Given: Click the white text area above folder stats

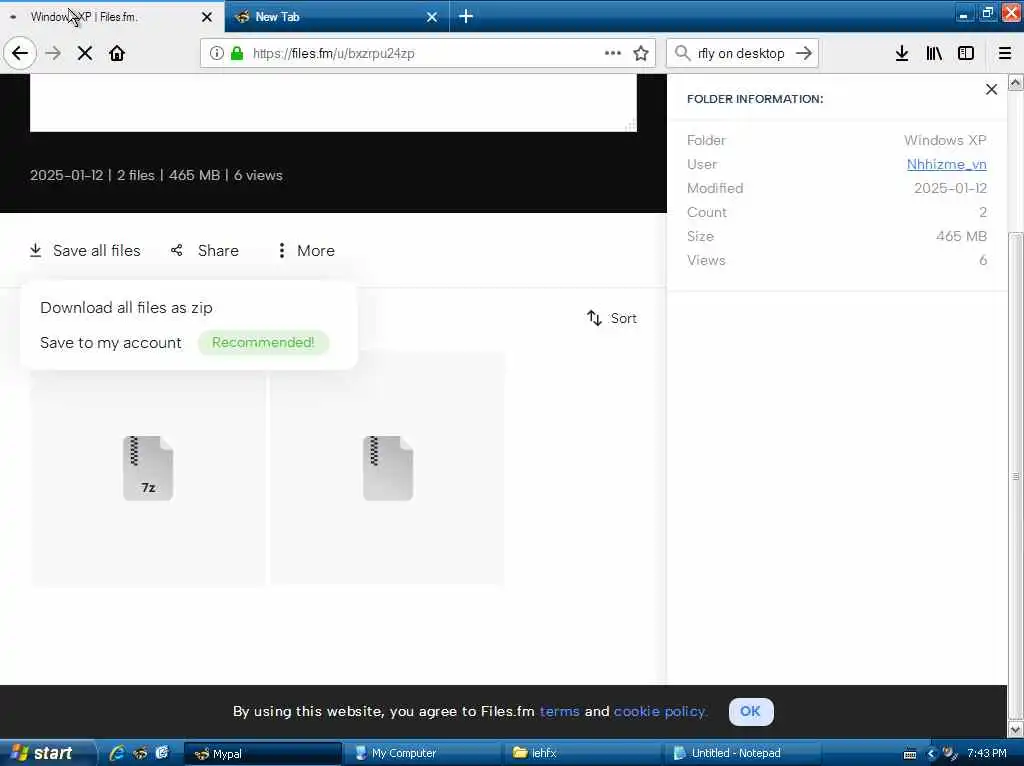Looking at the screenshot, I should pos(333,103).
